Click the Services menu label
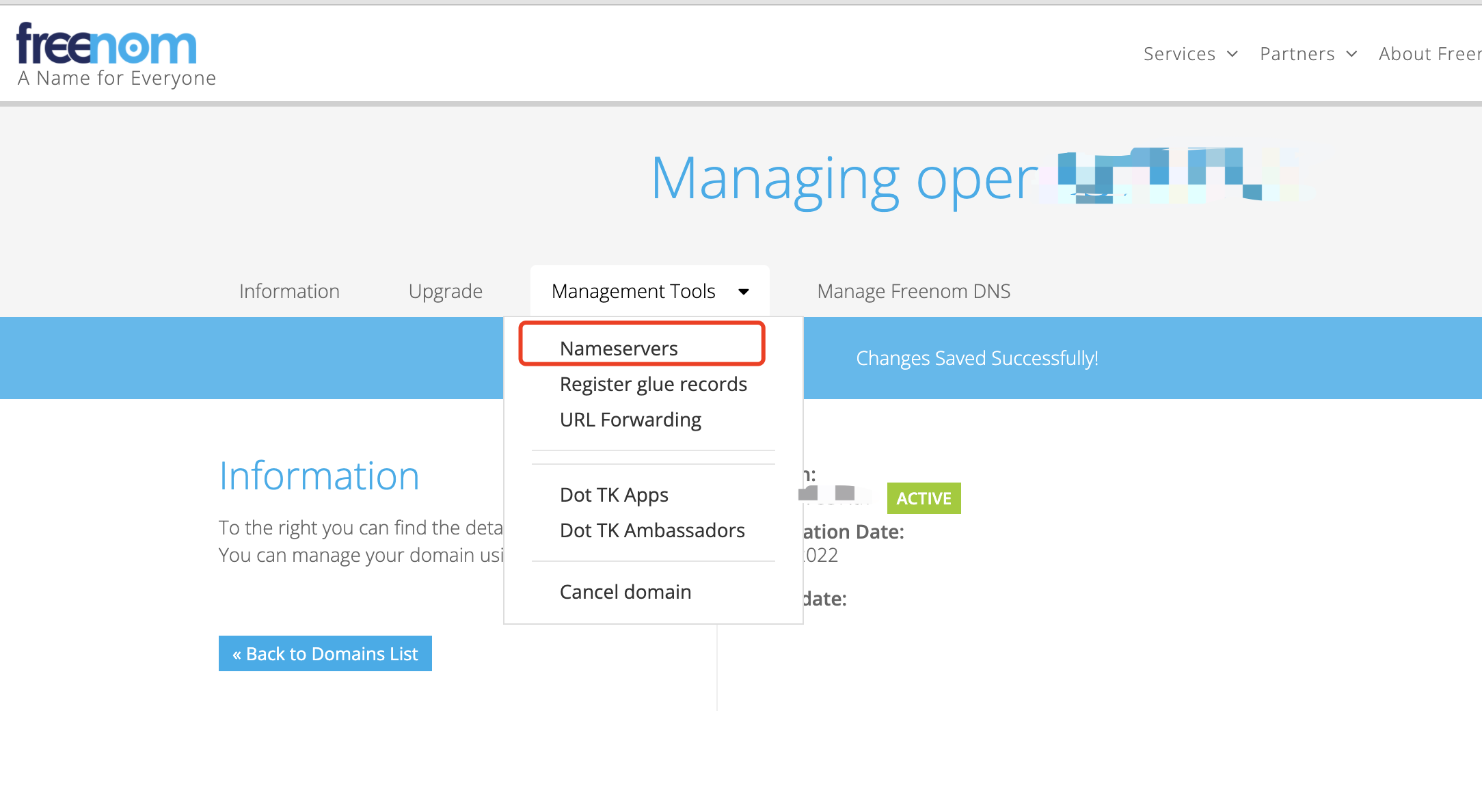1482x812 pixels. (x=1179, y=54)
